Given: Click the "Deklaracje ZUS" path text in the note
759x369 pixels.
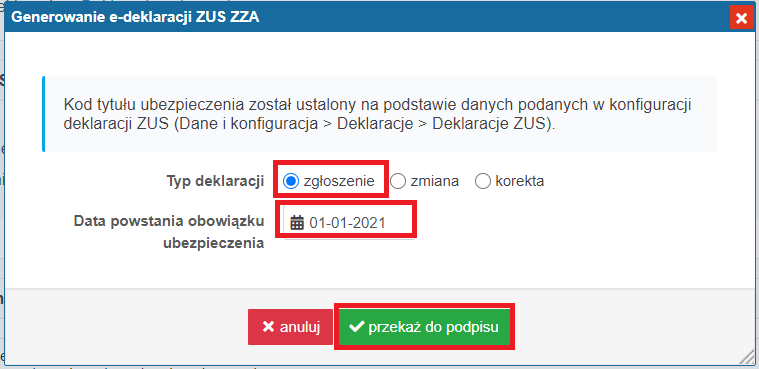Looking at the screenshot, I should (x=492, y=123).
